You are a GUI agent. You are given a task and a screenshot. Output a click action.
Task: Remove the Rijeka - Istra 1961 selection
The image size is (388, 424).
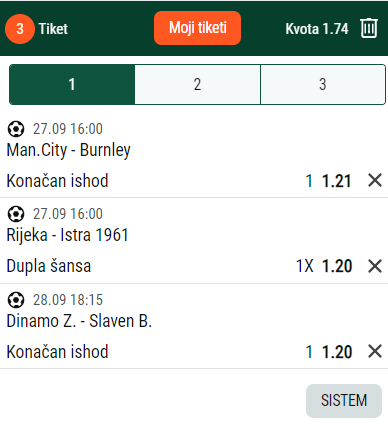click(375, 266)
